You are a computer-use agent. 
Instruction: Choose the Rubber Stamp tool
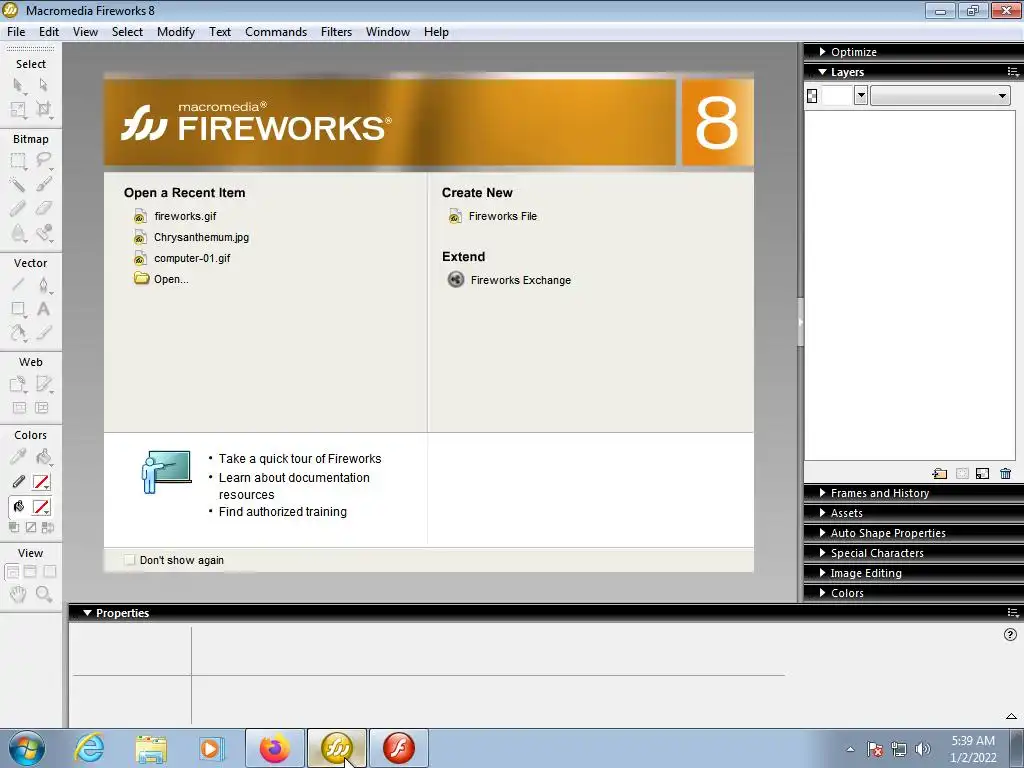(x=43, y=232)
